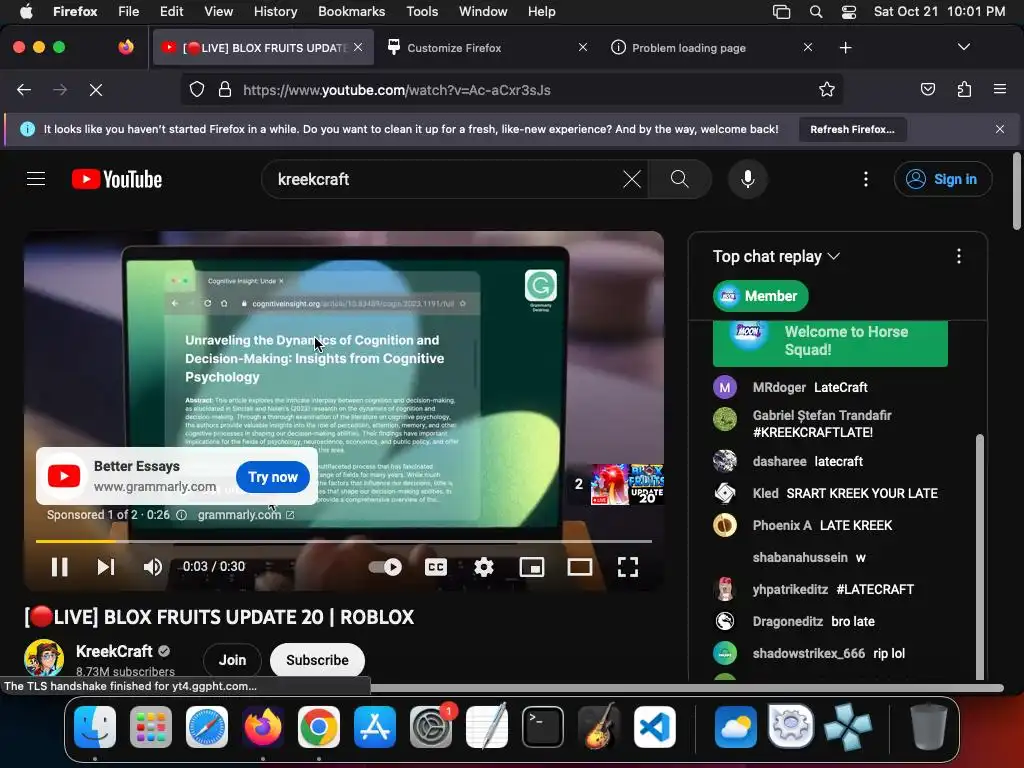Viewport: 1024px width, 768px height.
Task: Open a new tab with plus
Action: (x=846, y=48)
